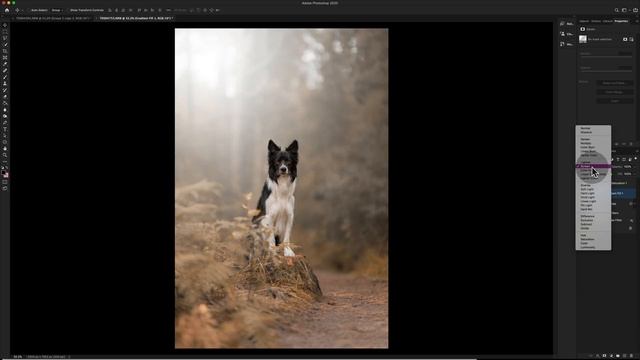This screenshot has width=640, height=360.
Task: Select the Eyedropper tool
Action: coord(5,64)
